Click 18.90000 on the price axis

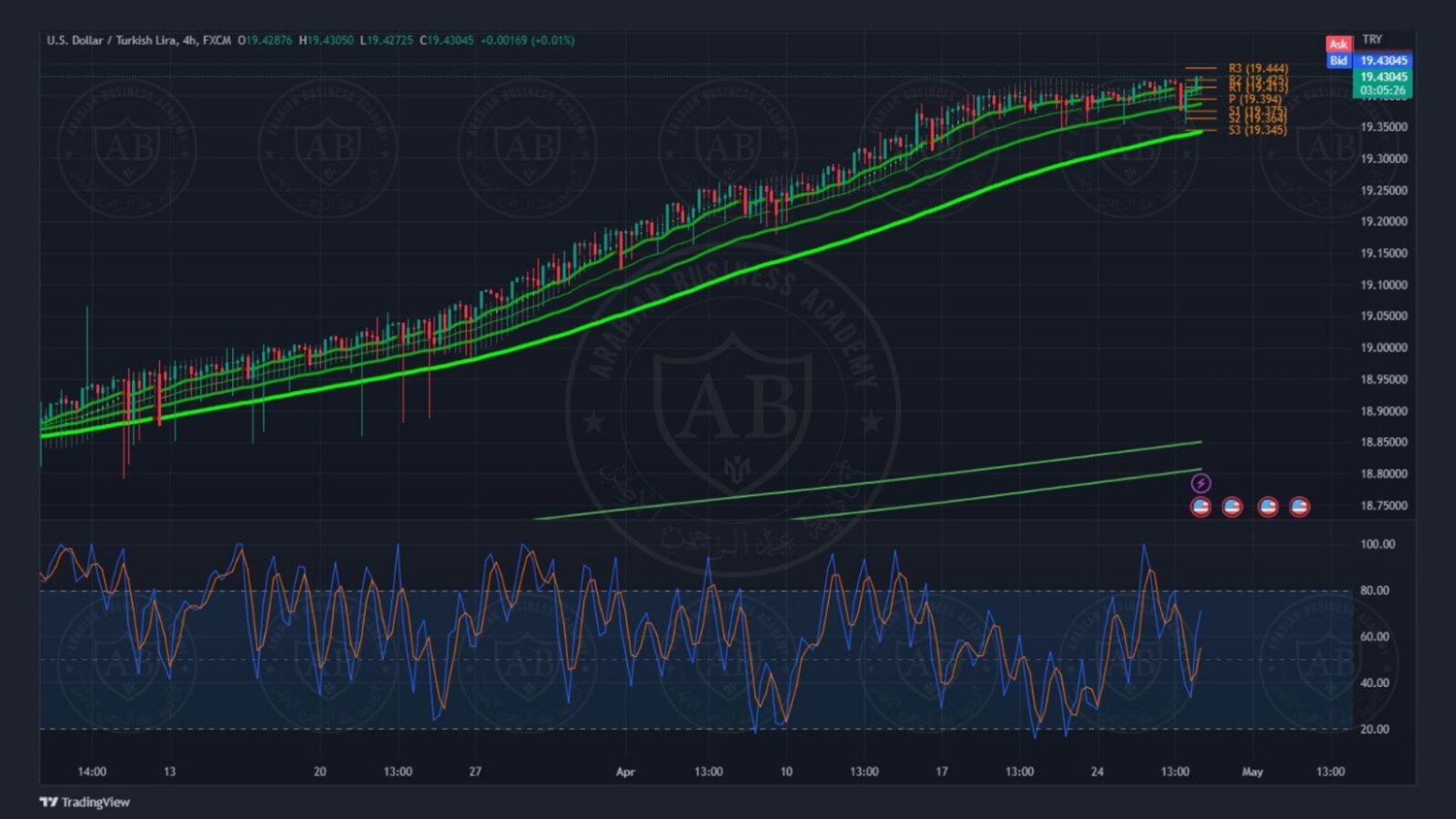1383,411
